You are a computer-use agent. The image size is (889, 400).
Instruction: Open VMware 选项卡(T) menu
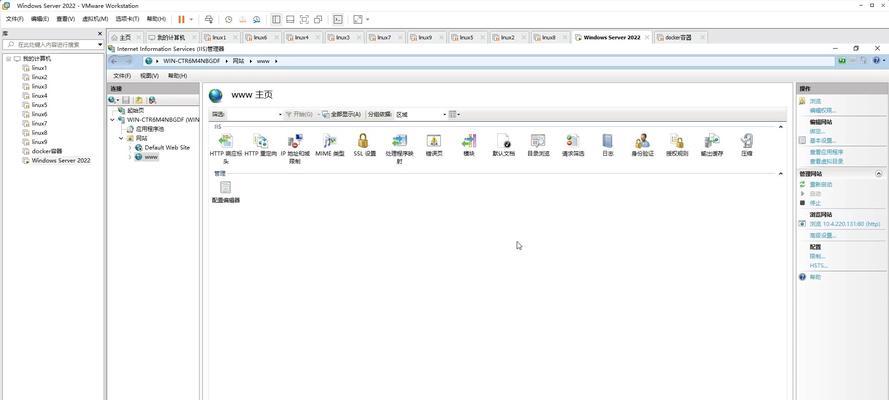(128, 19)
